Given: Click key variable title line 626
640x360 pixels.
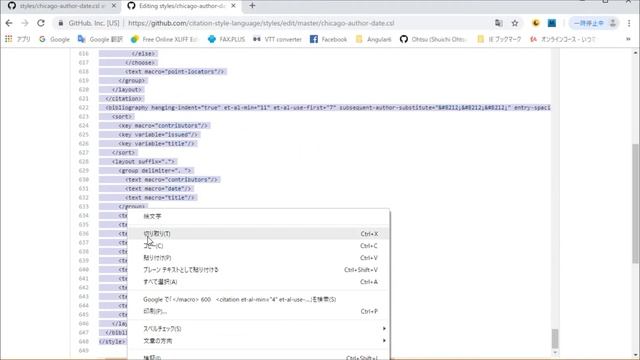Looking at the screenshot, I should point(157,144).
